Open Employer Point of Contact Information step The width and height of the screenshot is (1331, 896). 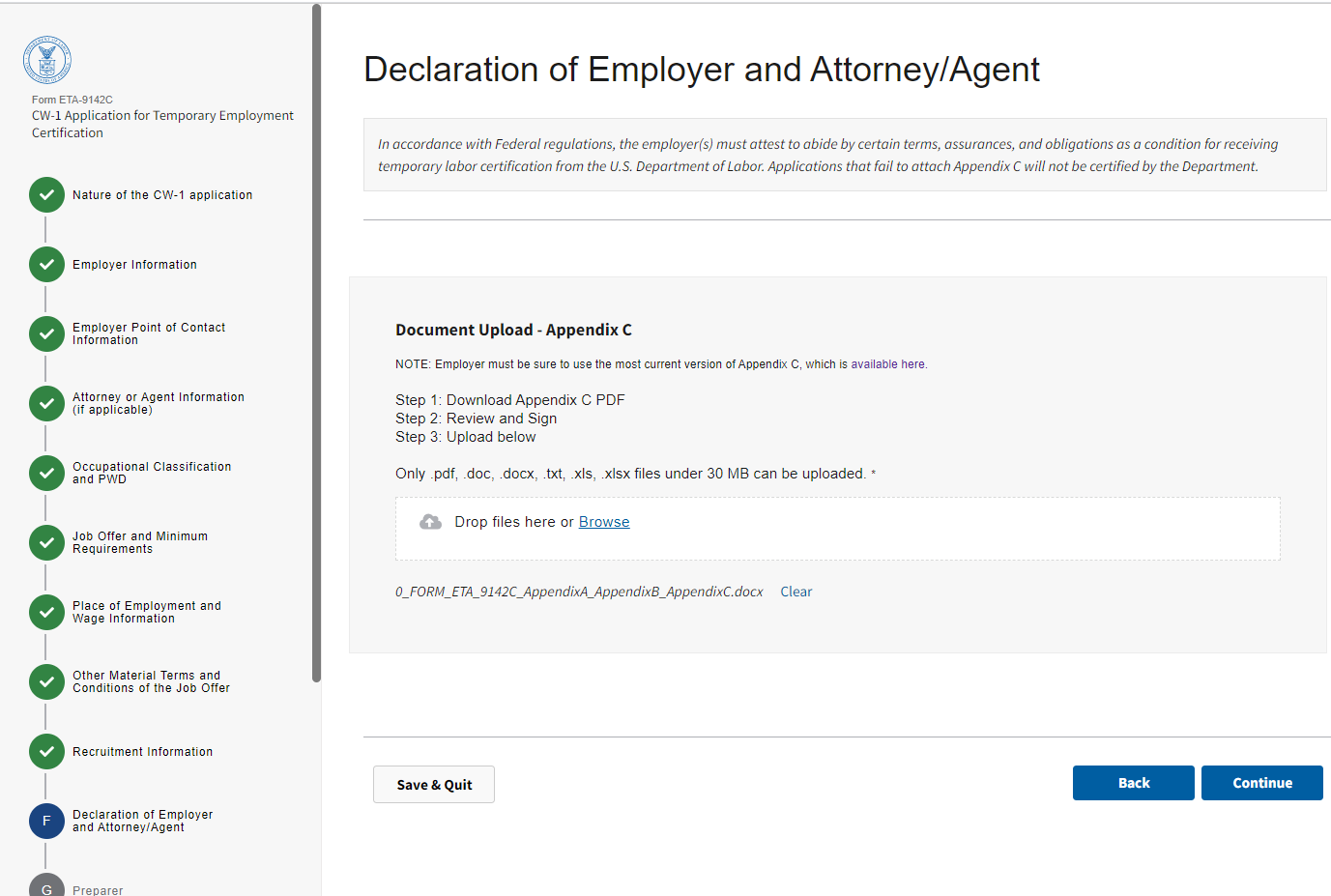(x=149, y=333)
